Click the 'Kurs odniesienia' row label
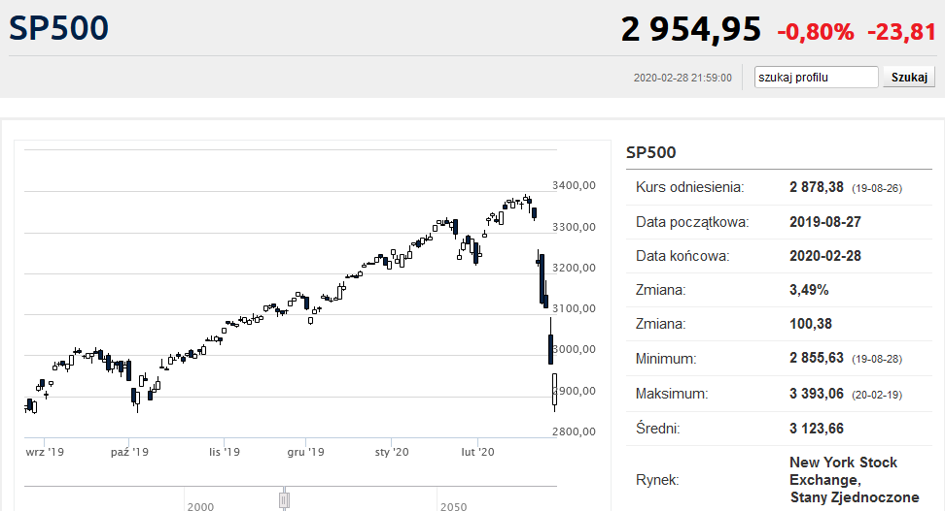This screenshot has height=511, width=945. coord(690,187)
